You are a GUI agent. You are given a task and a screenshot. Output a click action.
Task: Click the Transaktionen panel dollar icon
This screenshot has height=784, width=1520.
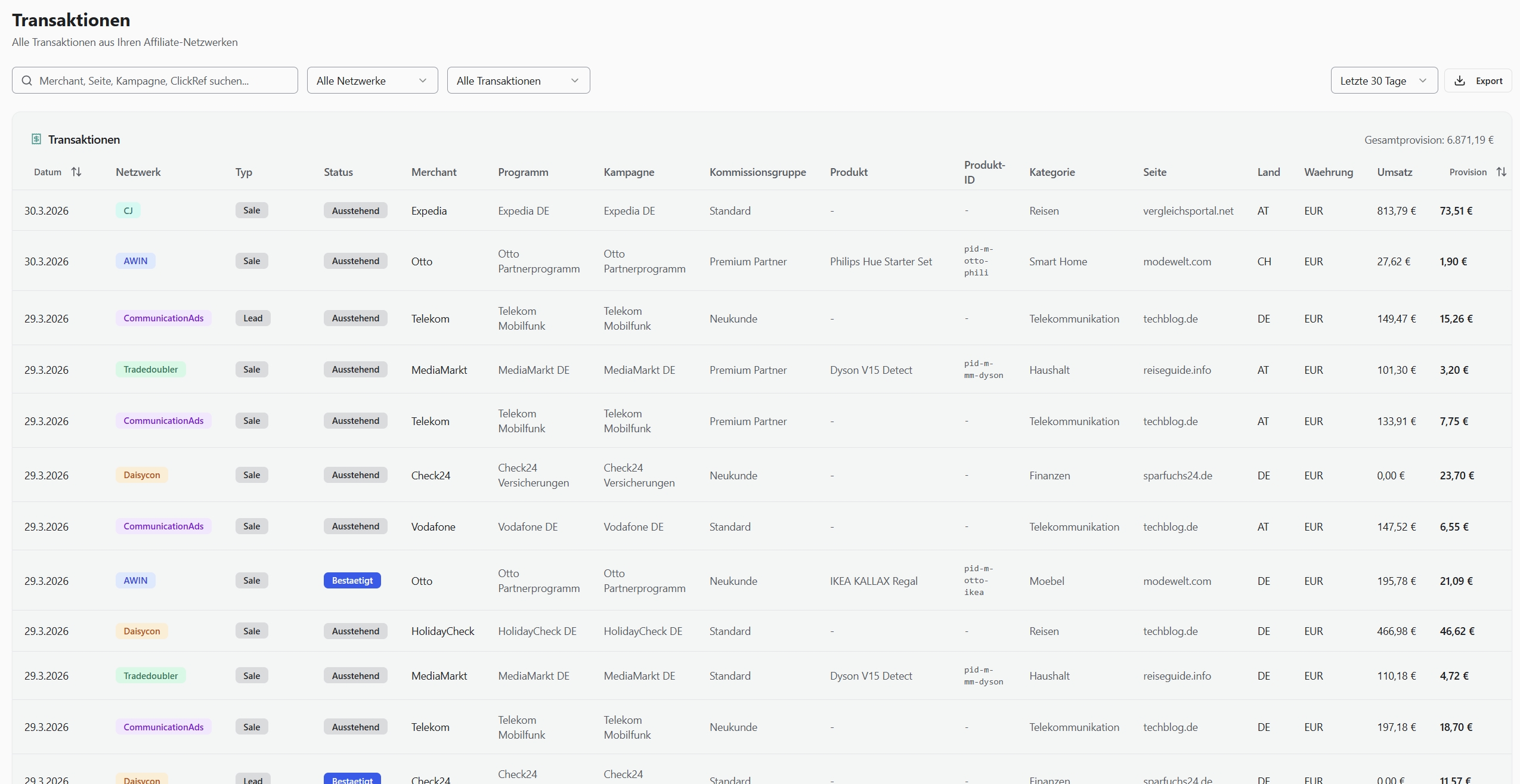[x=36, y=139]
